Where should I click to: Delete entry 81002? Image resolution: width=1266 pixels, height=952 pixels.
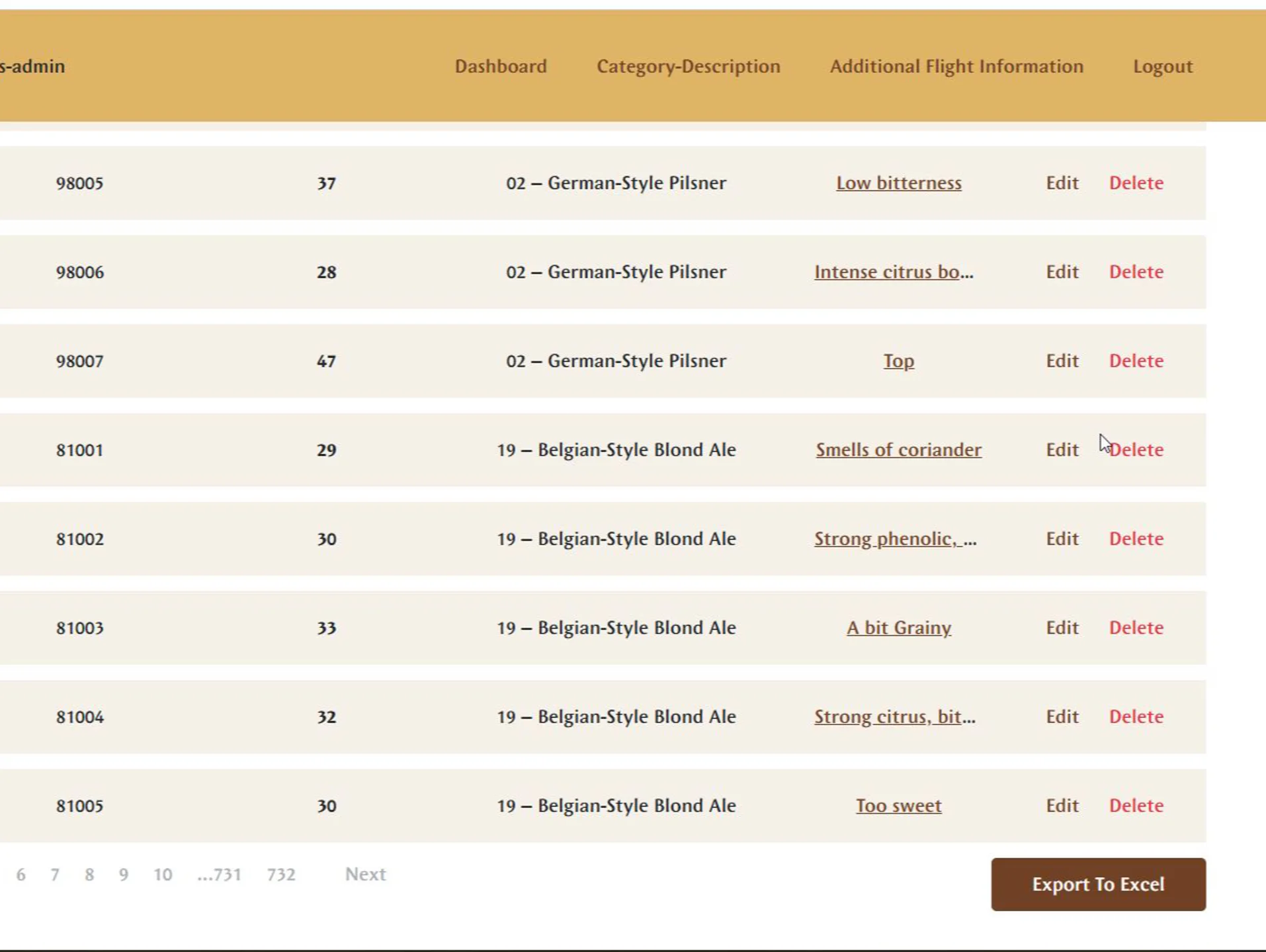[x=1136, y=539]
